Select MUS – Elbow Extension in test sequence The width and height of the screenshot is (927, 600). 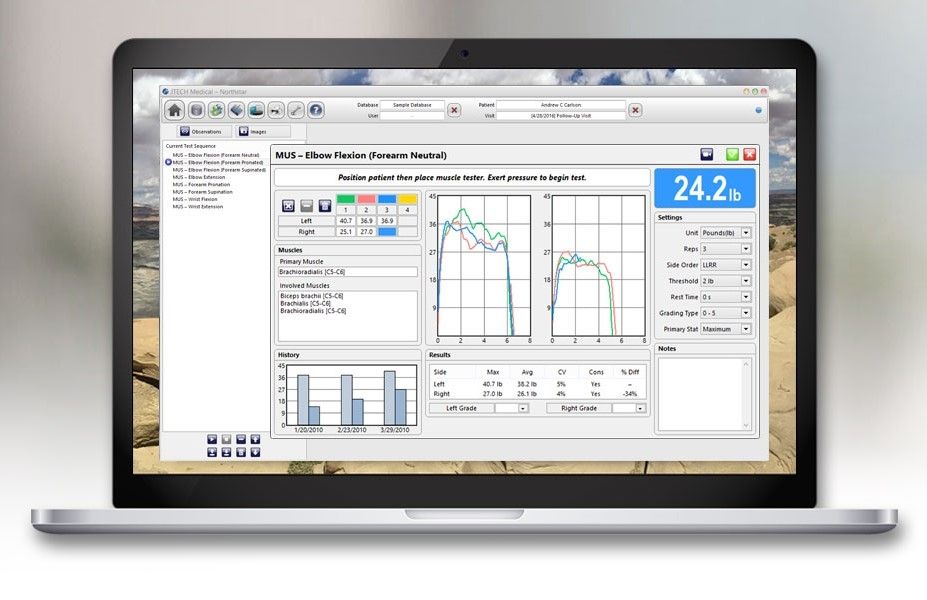198,177
